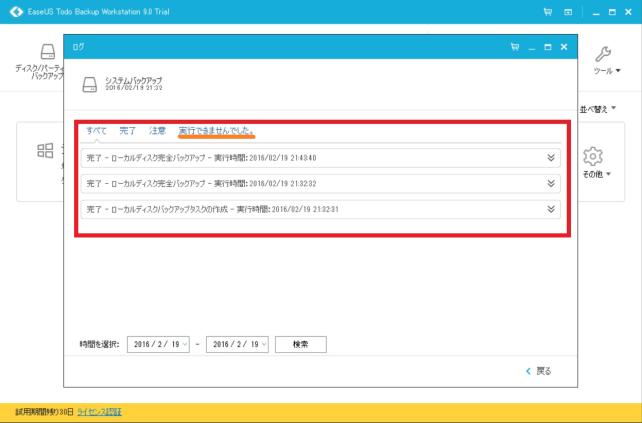Minimize the ログ dialog
The width and height of the screenshot is (642, 423).
point(532,48)
